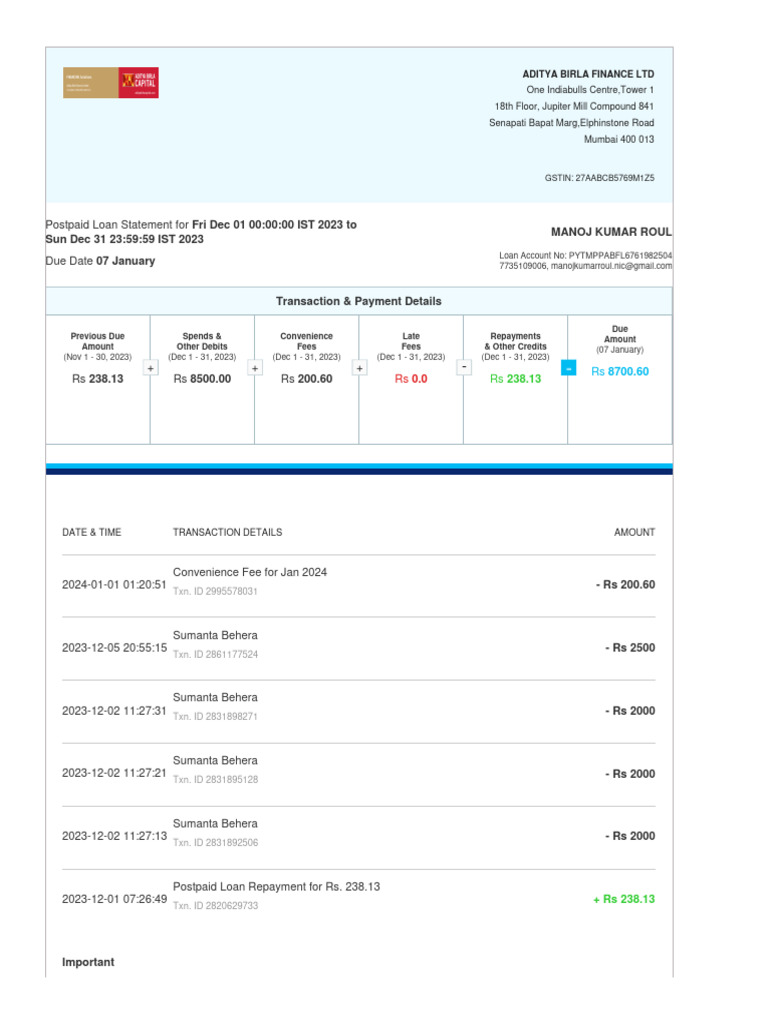This screenshot has width=768, height=1024.
Task: Click the DATE & TIME column header
Action: [x=91, y=532]
